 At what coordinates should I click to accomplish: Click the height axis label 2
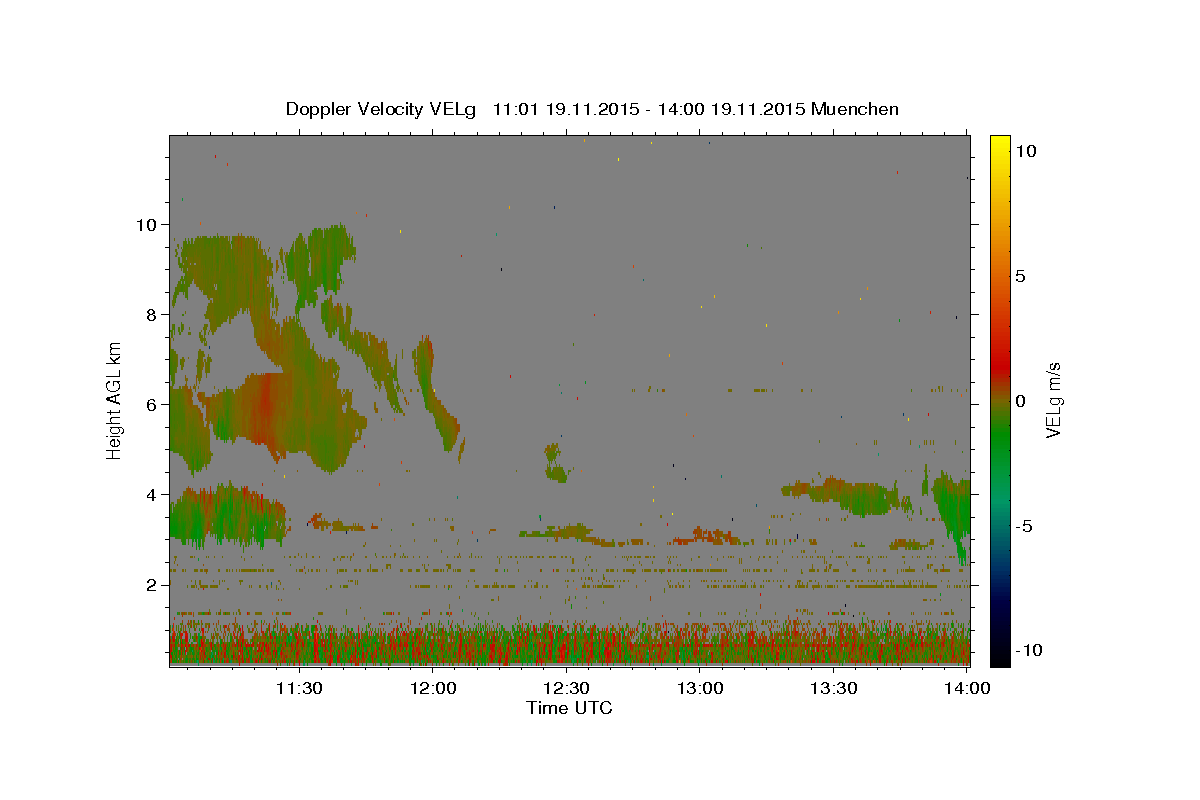[152, 584]
